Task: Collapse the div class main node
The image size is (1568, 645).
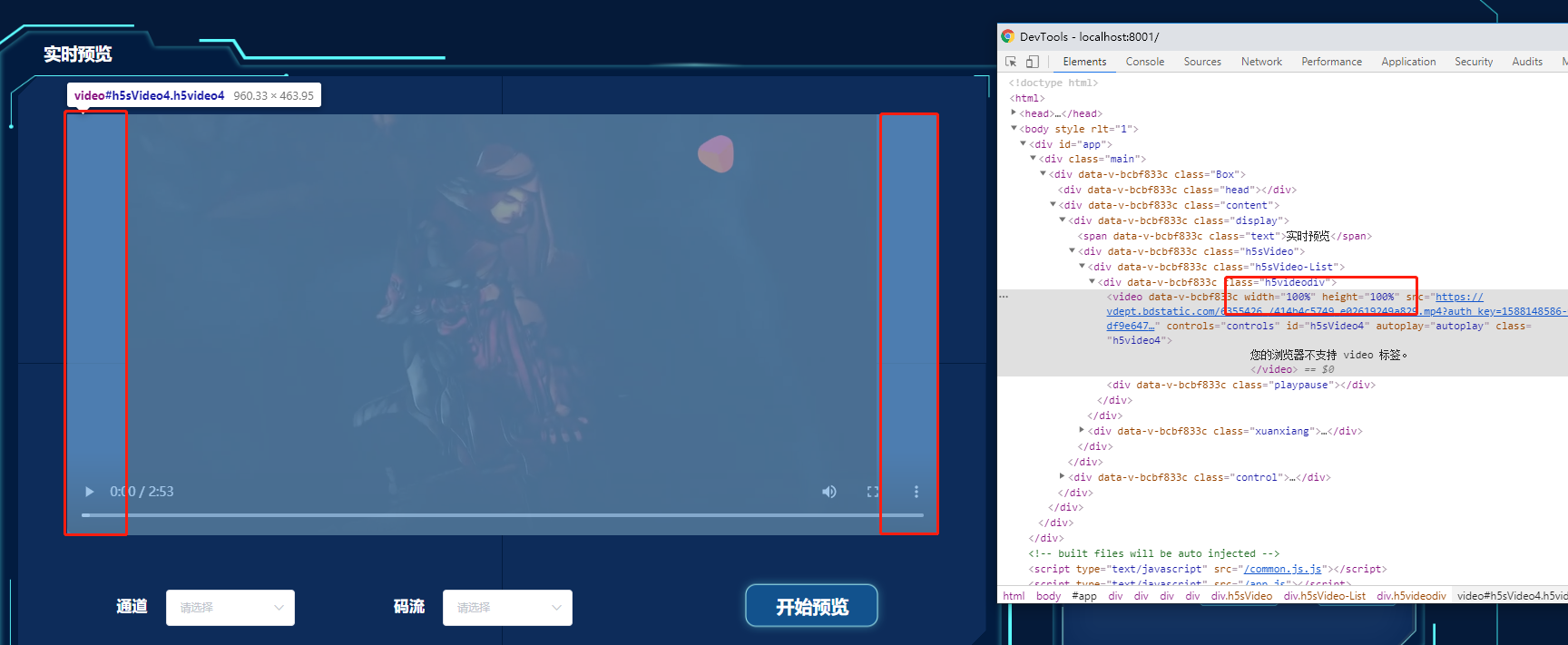Action: (x=1034, y=158)
